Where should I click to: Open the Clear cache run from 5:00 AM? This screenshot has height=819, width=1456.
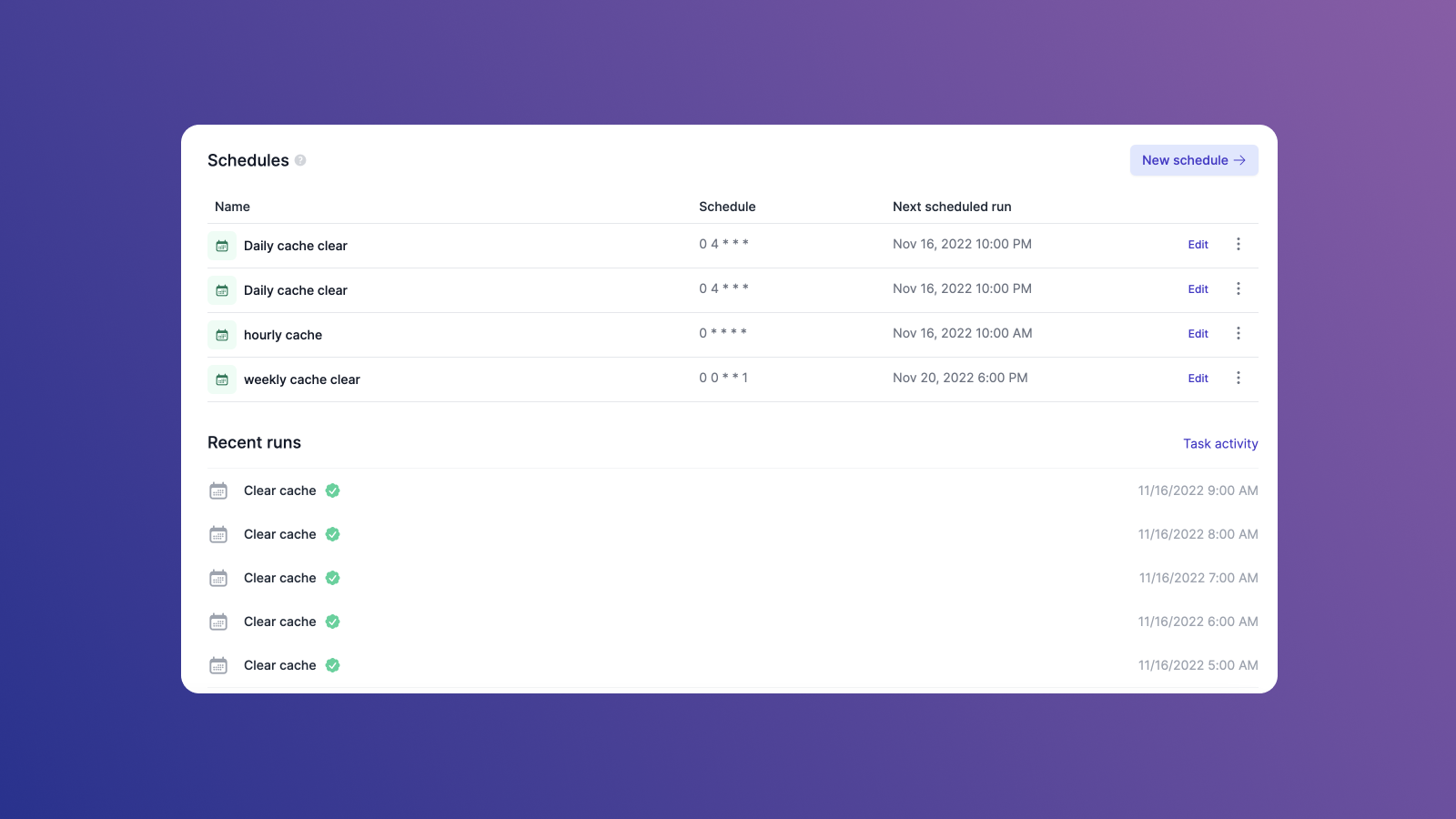point(280,665)
